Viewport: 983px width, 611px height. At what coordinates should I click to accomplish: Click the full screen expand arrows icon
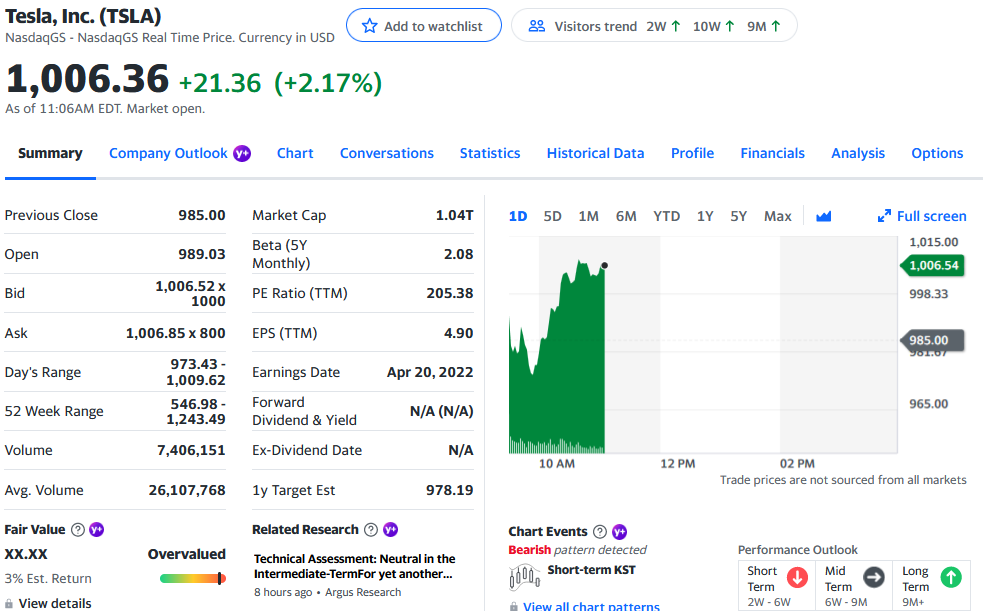point(884,216)
